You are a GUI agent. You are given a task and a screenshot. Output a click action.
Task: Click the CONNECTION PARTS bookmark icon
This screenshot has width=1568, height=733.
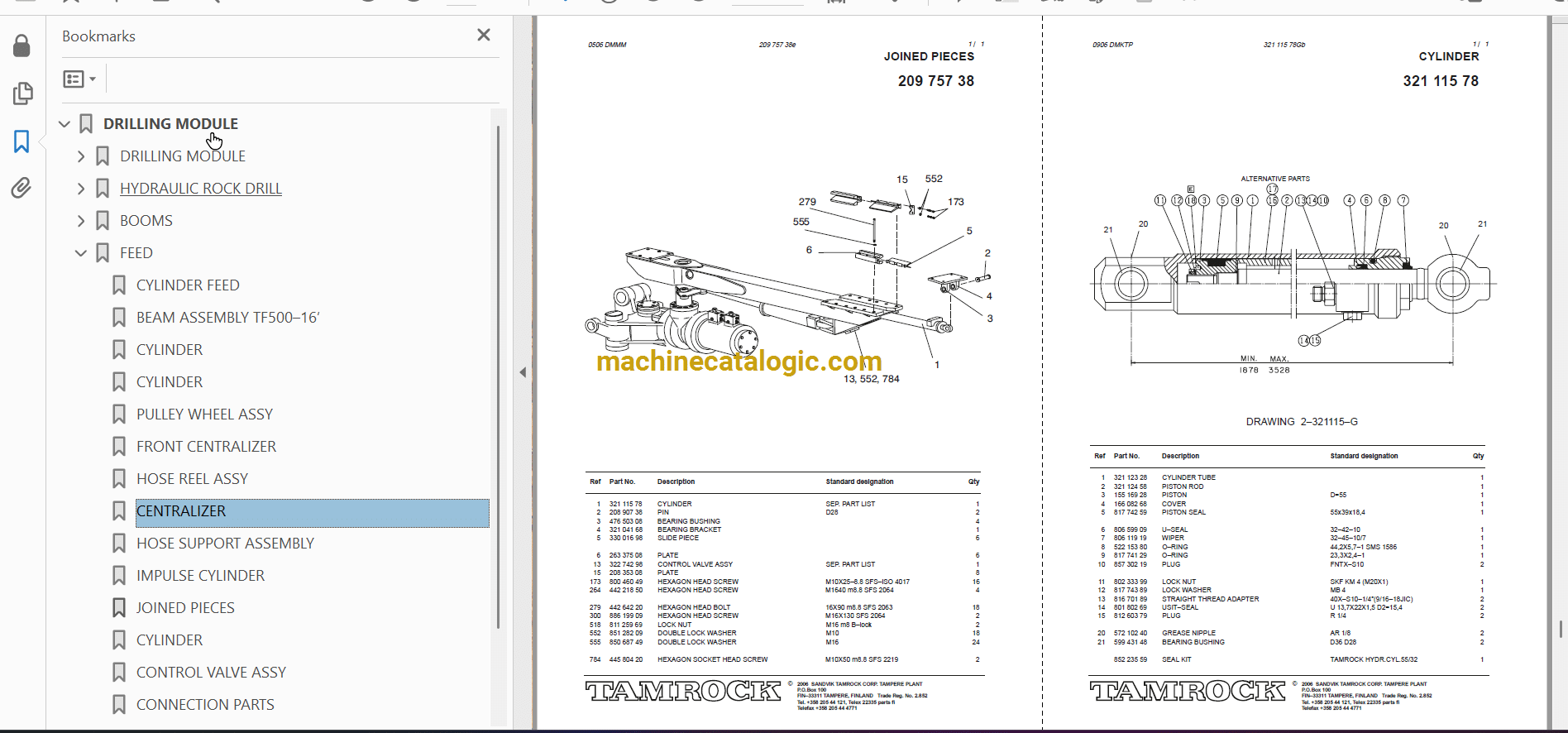tap(119, 705)
